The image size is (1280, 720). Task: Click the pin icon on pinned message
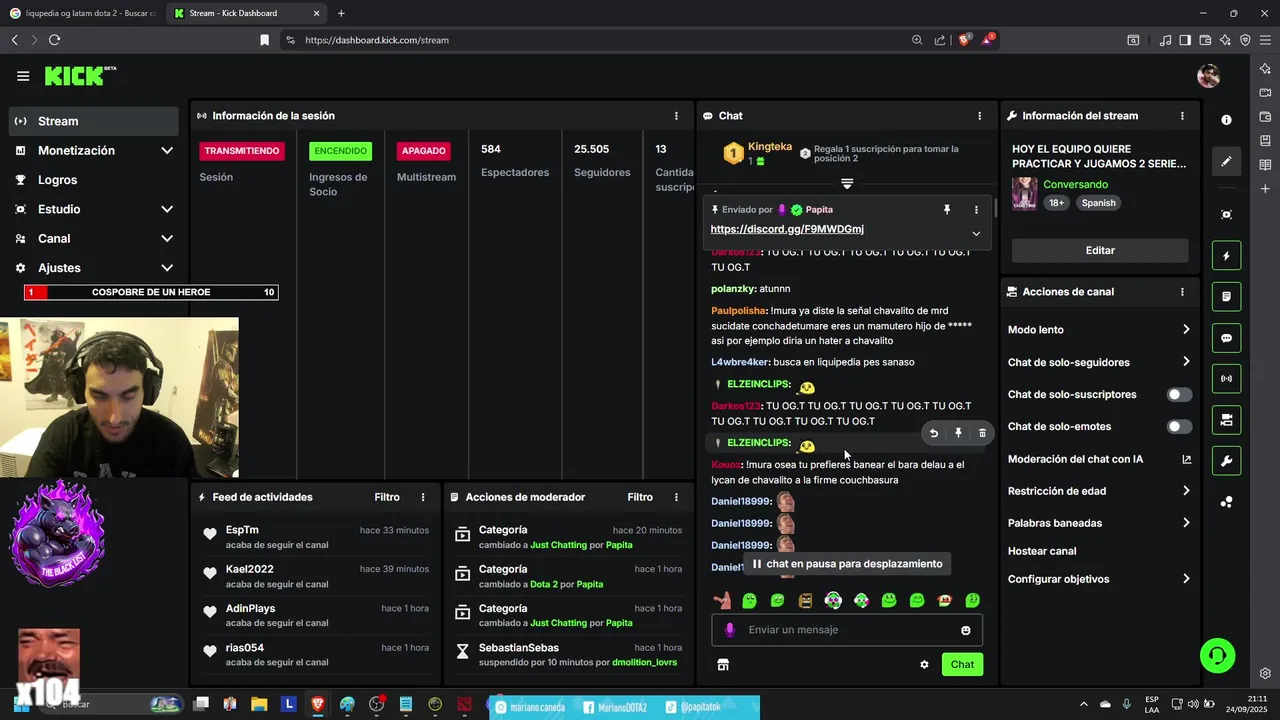pyautogui.click(x=947, y=210)
